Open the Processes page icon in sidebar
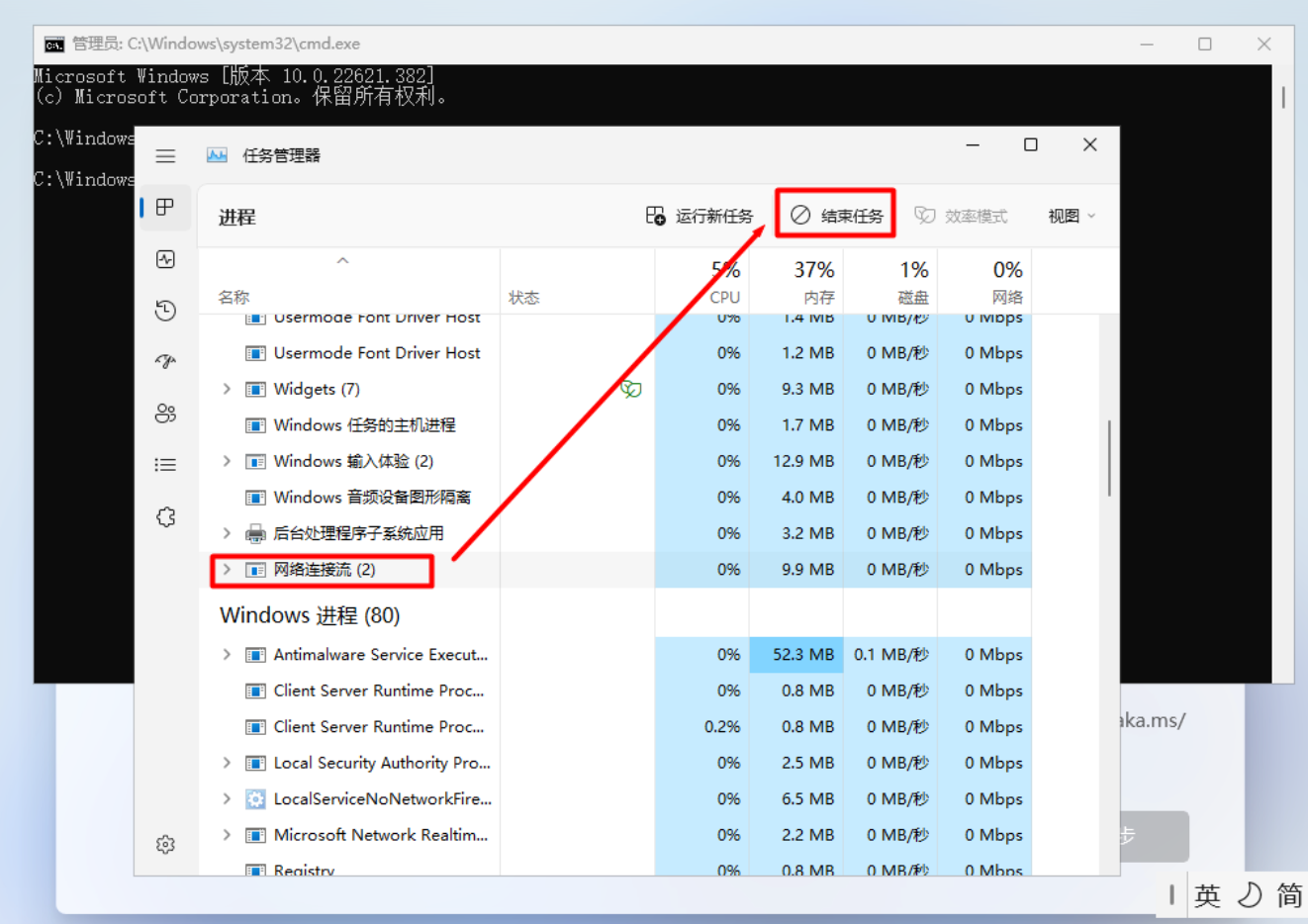1308x924 pixels. pyautogui.click(x=165, y=207)
